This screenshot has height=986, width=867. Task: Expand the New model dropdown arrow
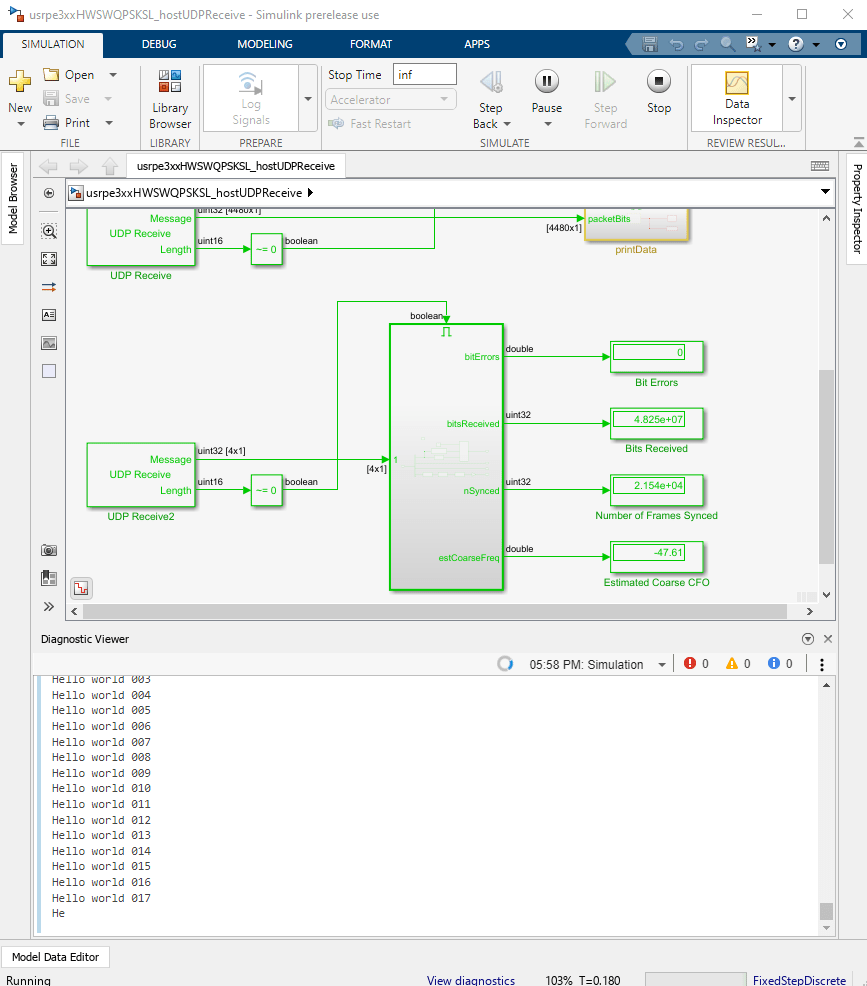(x=21, y=124)
